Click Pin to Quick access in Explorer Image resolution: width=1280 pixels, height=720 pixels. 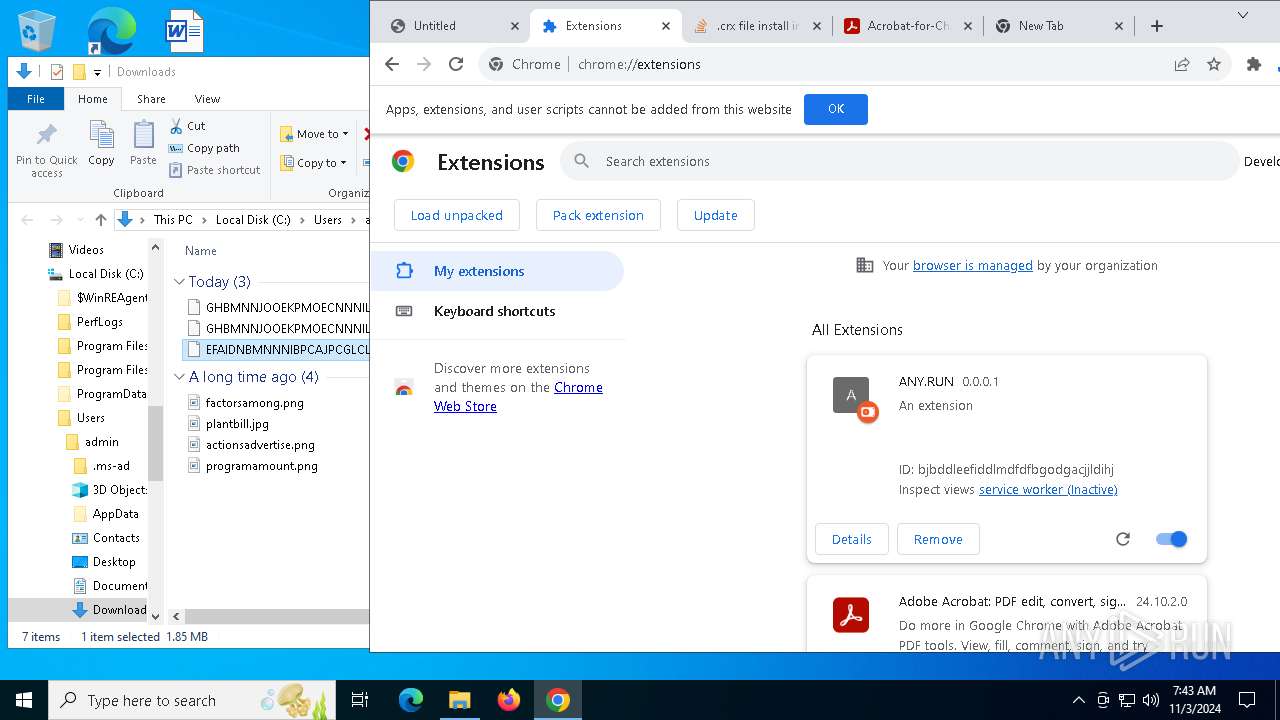47,150
